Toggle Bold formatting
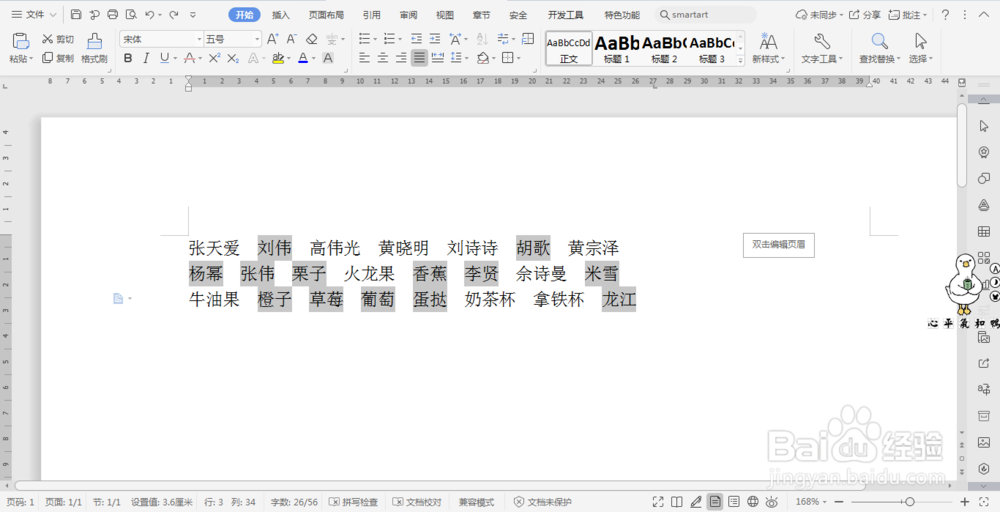 128,58
